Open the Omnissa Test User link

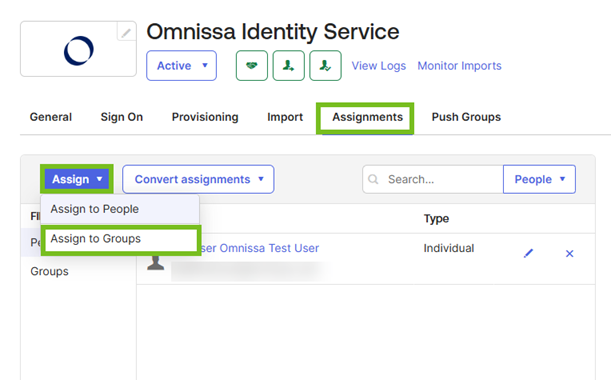click(x=260, y=248)
